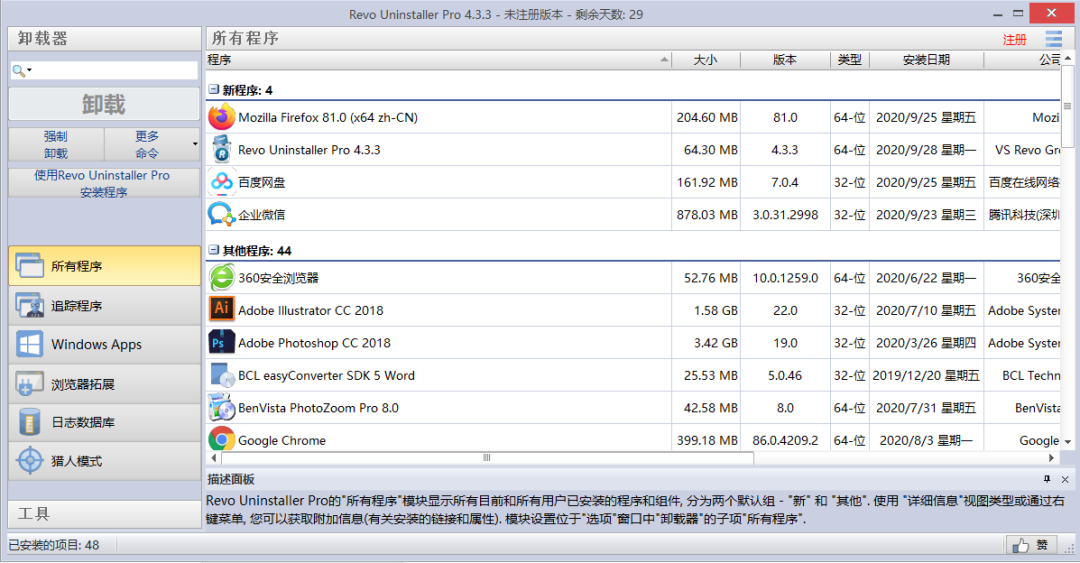This screenshot has height=563, width=1080.
Task: Click the 日志数据库 sidebar icon
Action: pyautogui.click(x=30, y=422)
